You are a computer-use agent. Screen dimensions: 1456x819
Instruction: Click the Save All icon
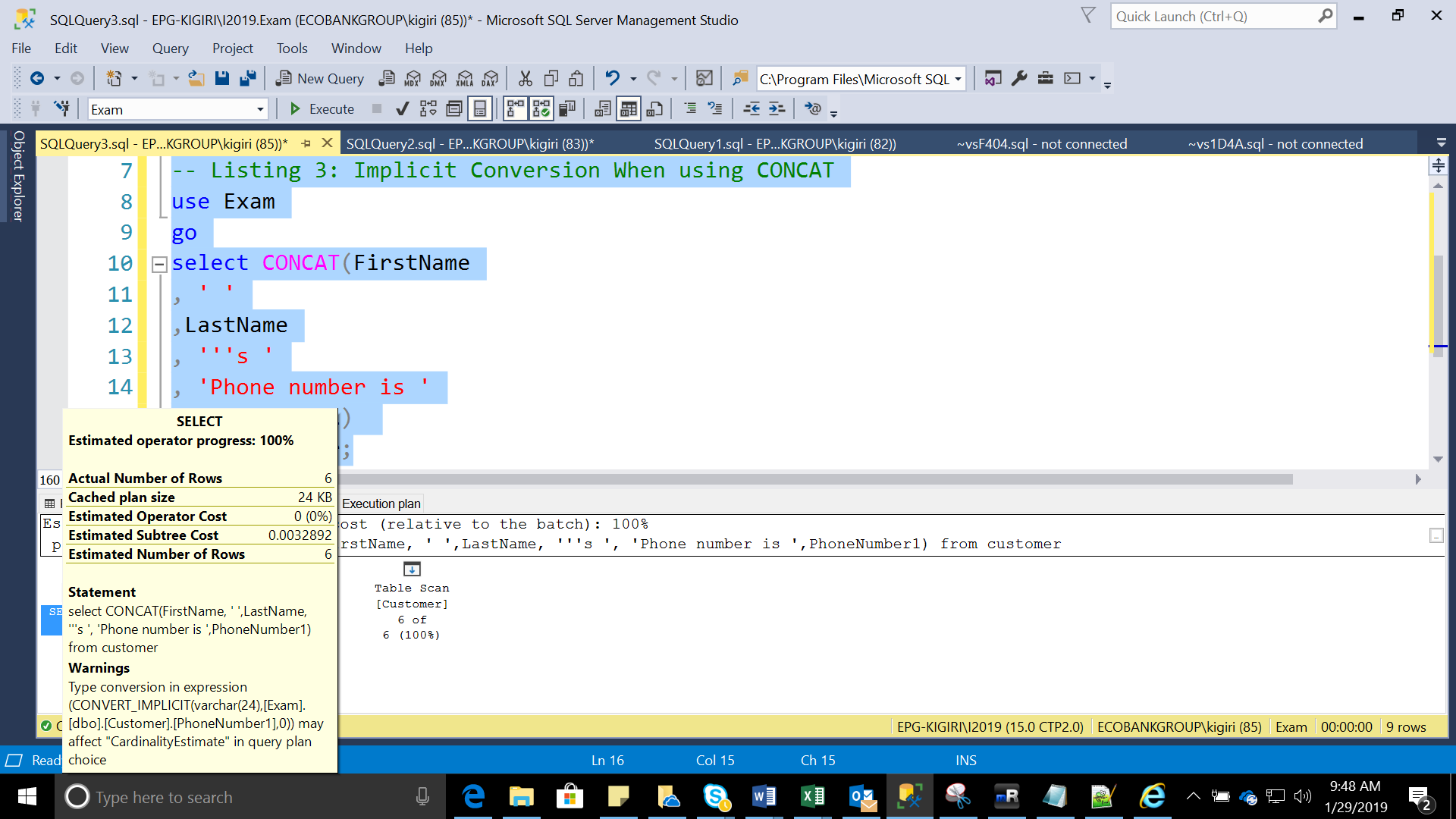248,78
